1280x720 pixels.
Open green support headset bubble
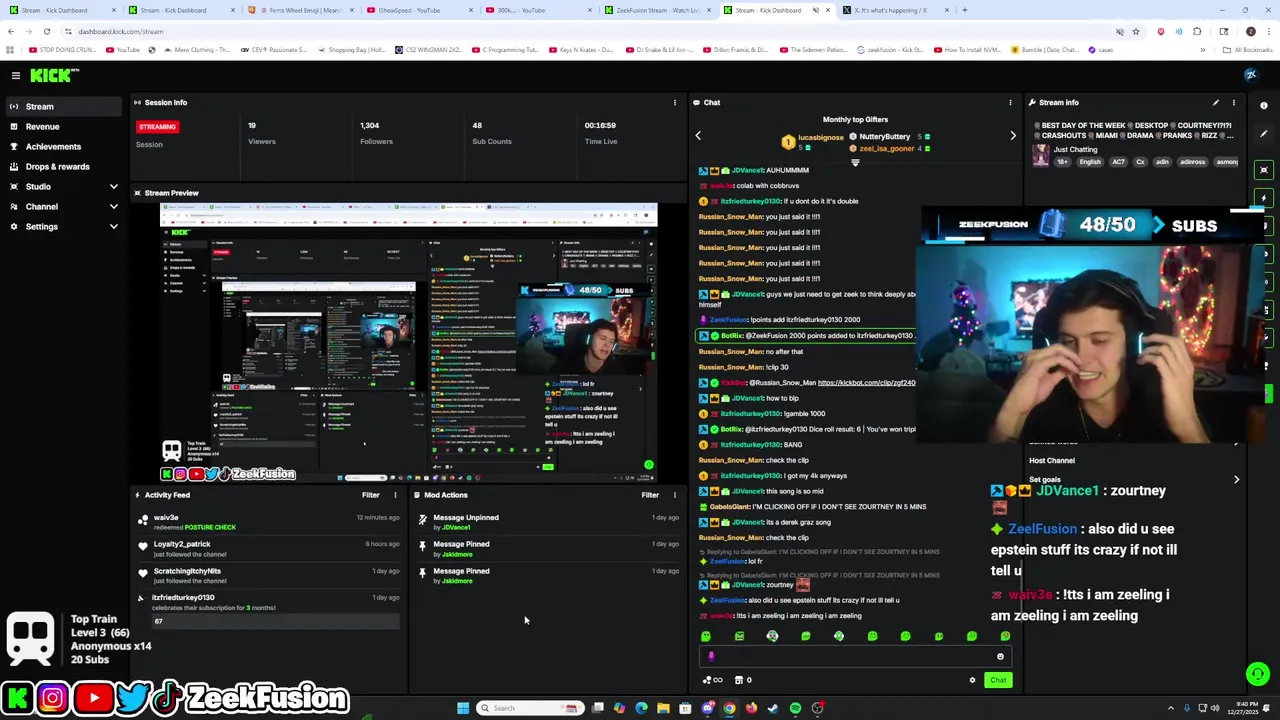[x=1258, y=674]
